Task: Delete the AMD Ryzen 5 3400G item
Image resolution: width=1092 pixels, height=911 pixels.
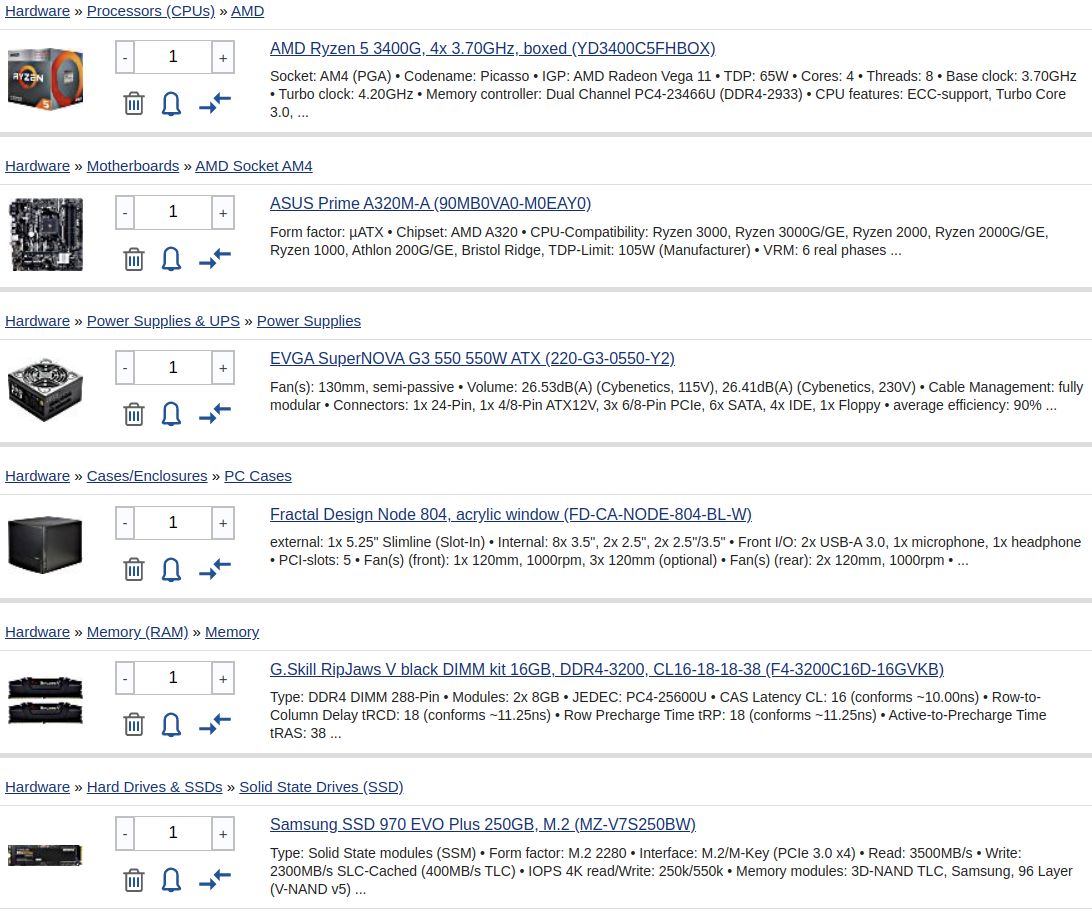Action: 133,103
